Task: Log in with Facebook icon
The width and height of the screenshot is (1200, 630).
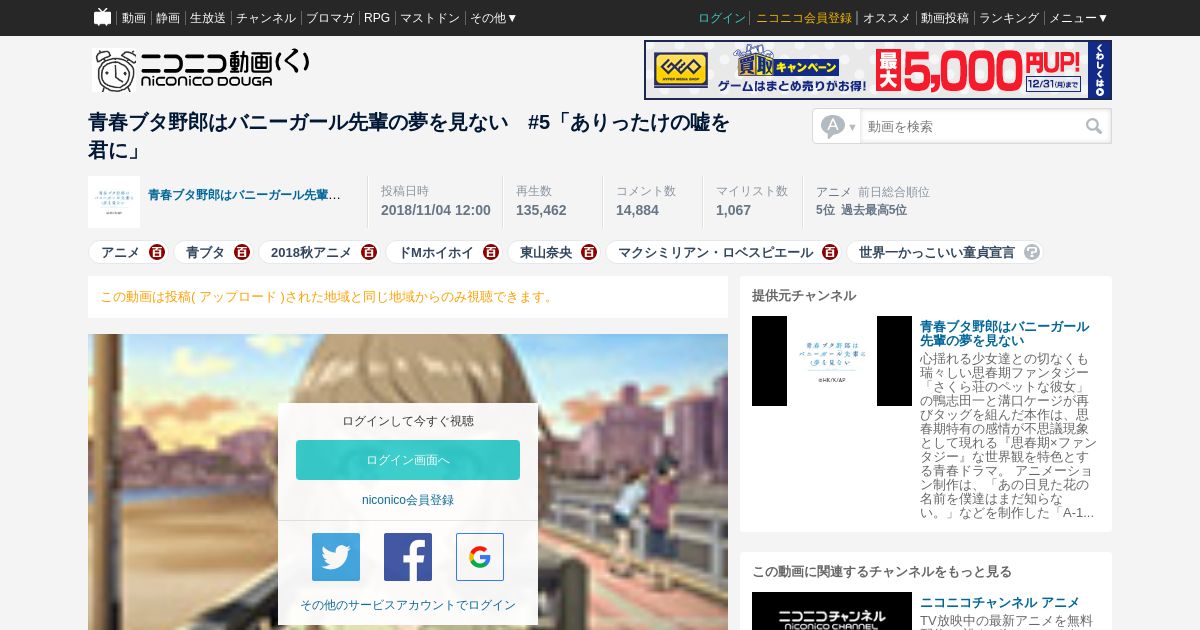Action: (x=408, y=557)
